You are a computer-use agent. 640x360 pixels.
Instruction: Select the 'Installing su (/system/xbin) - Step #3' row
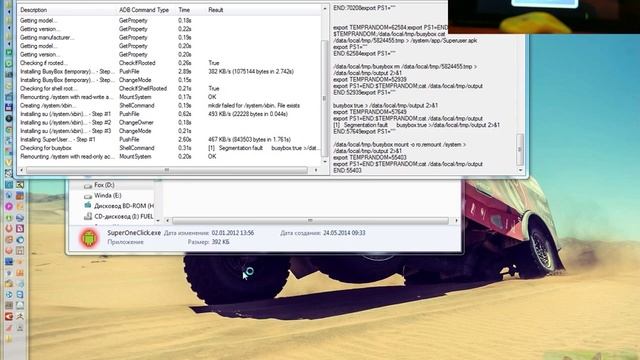169,131
